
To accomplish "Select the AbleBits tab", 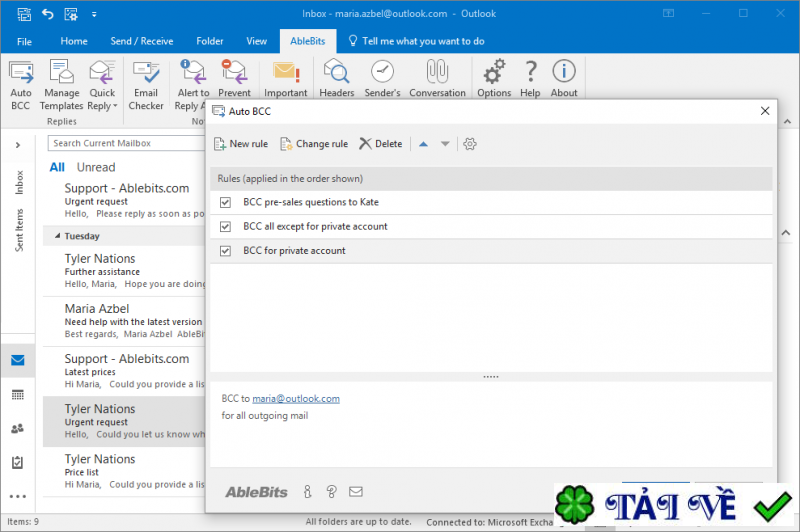I will tap(308, 41).
